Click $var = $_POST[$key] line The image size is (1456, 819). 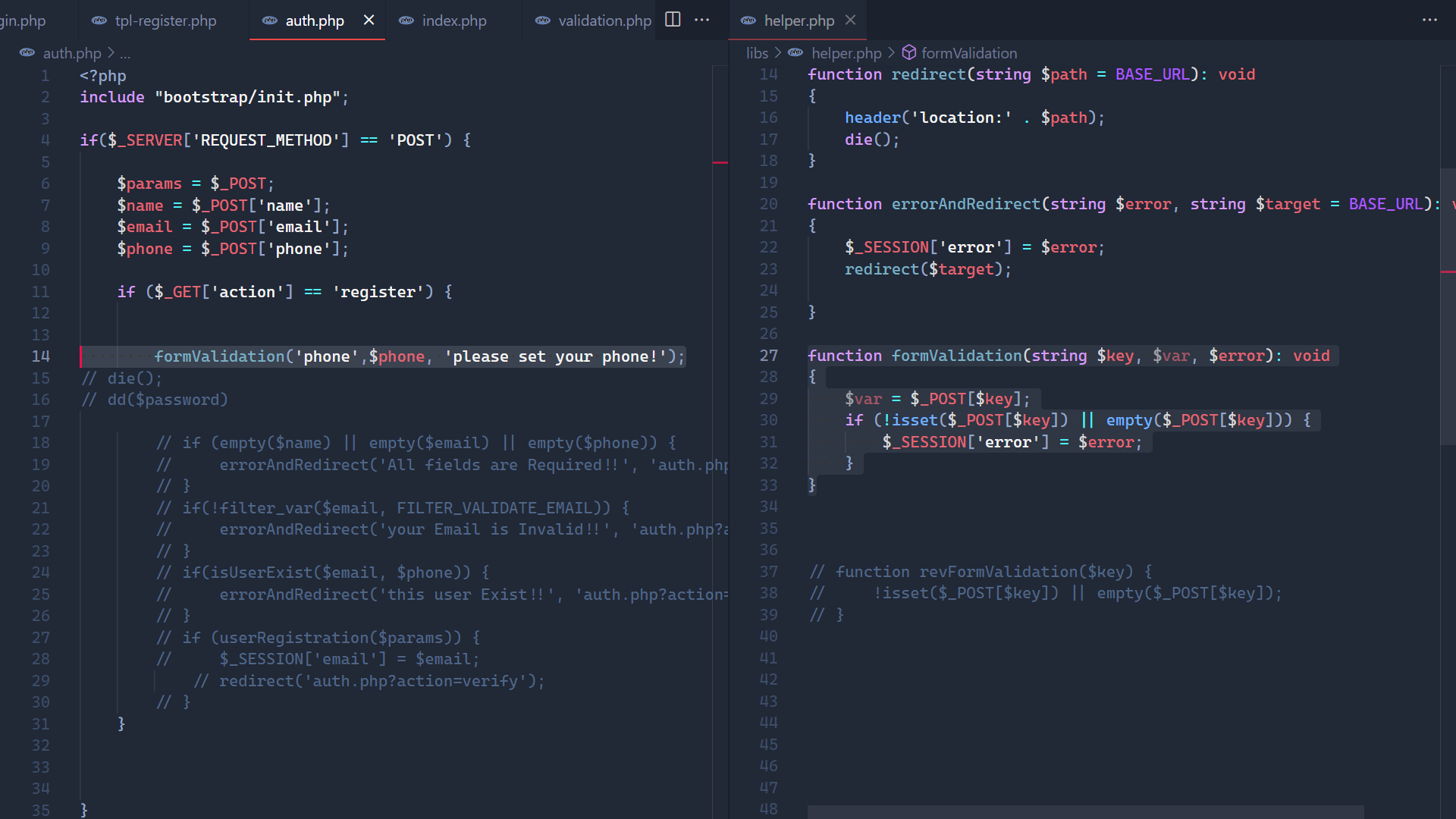937,399
